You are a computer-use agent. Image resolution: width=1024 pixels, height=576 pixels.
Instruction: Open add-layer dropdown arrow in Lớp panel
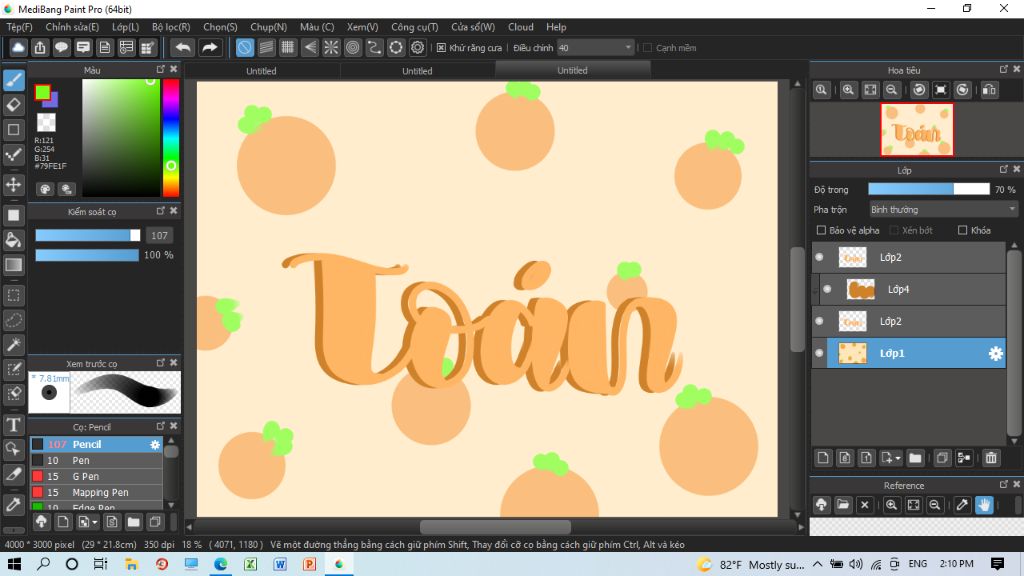[898, 458]
